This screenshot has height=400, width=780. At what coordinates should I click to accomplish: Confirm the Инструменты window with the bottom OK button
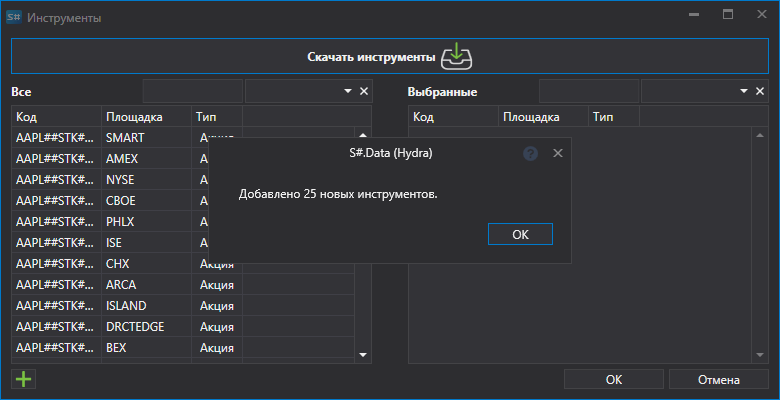(x=614, y=380)
